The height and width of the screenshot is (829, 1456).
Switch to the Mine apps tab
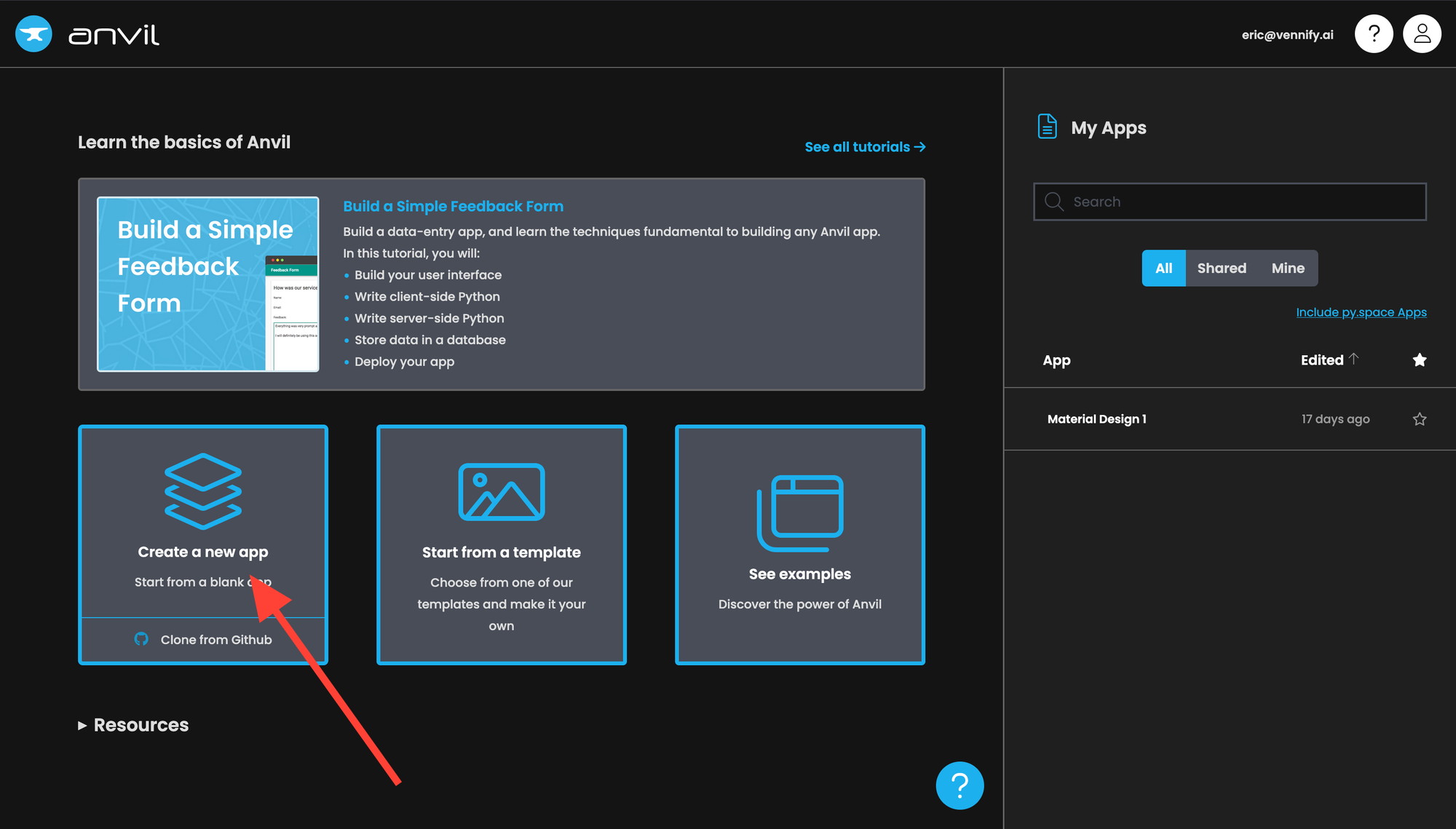[1287, 268]
